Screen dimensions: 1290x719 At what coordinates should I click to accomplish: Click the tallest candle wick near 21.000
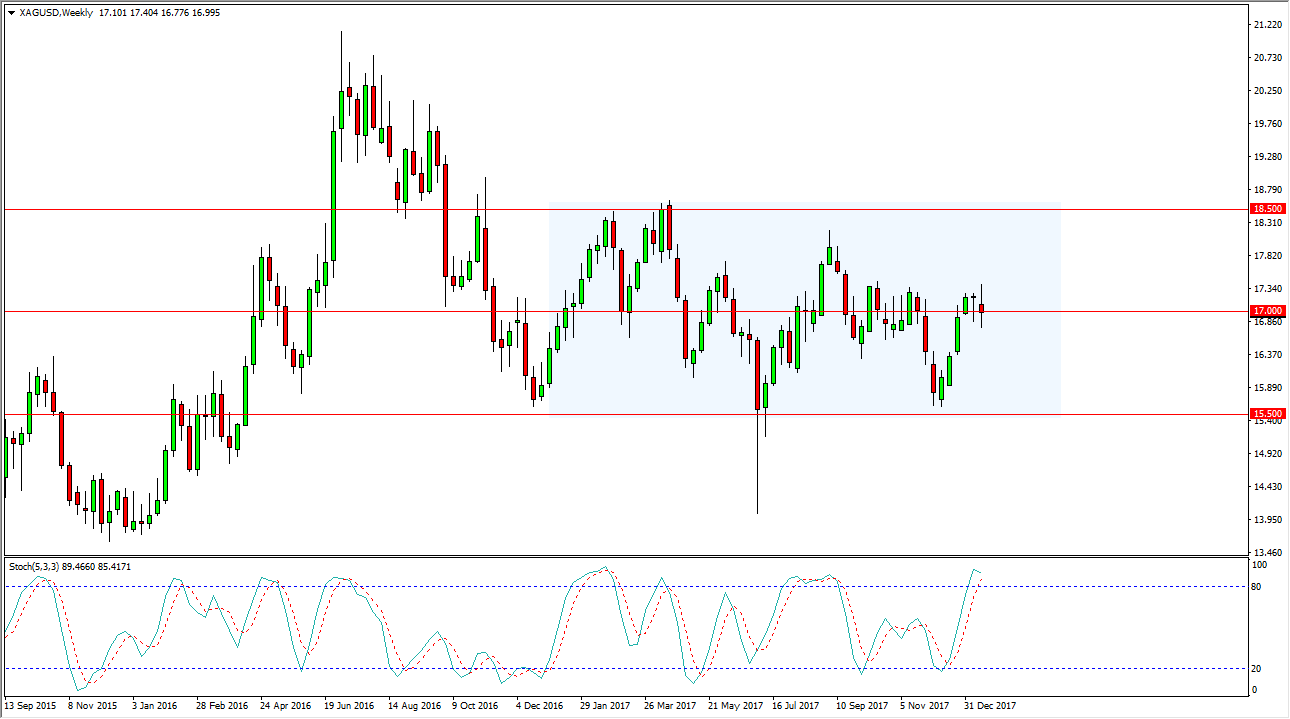point(341,60)
